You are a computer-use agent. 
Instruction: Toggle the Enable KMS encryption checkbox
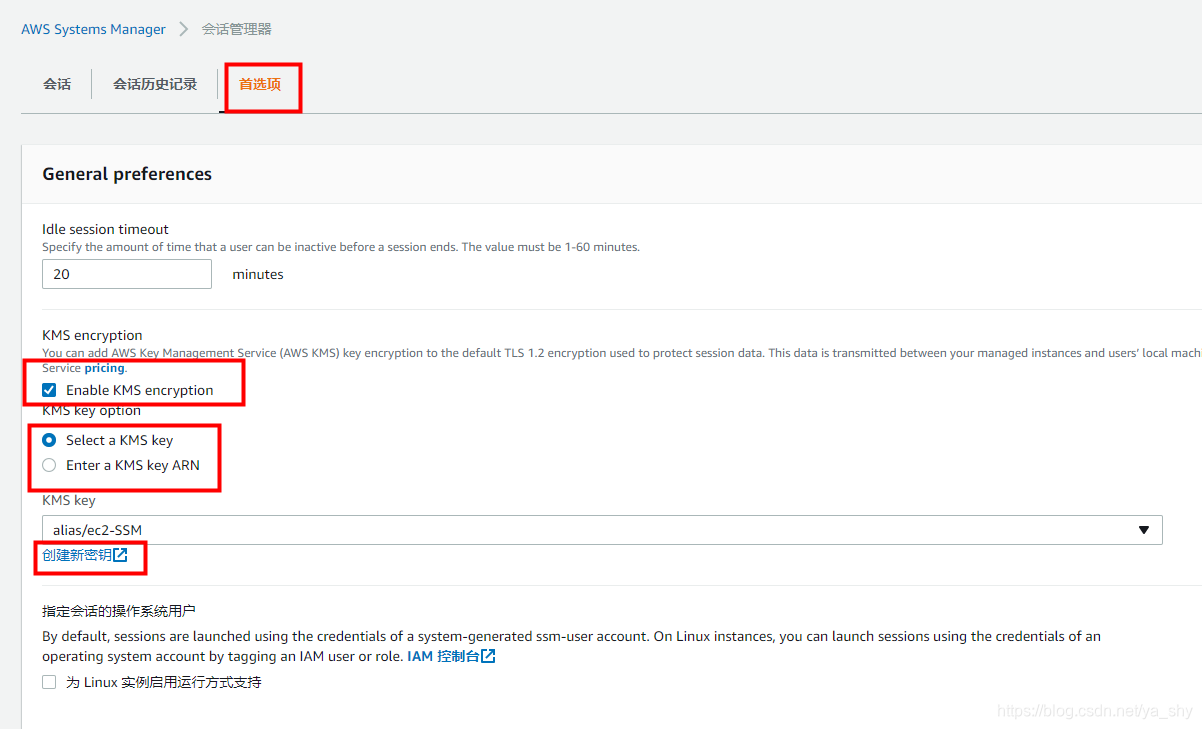49,390
